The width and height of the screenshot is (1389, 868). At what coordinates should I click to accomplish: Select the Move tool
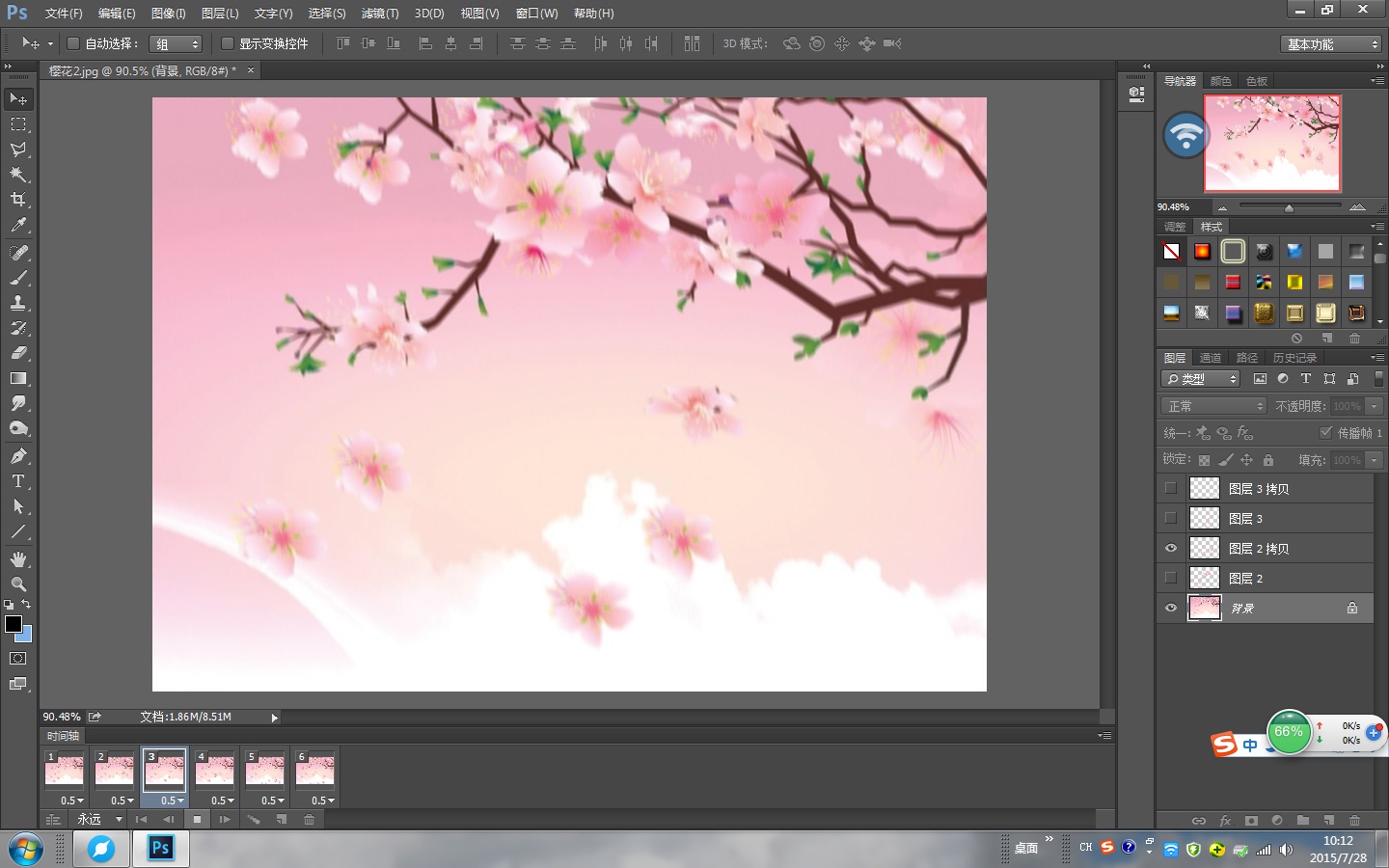click(18, 99)
